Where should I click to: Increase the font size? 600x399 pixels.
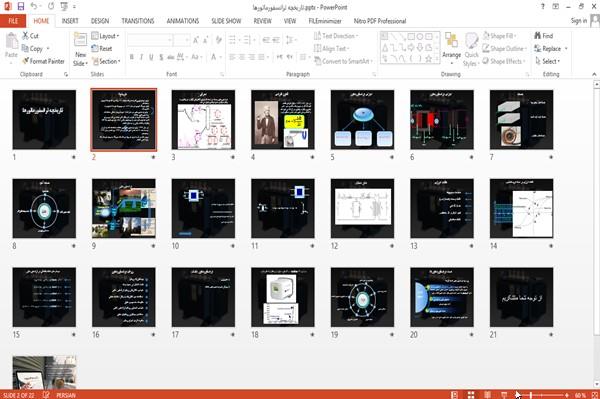coord(196,40)
